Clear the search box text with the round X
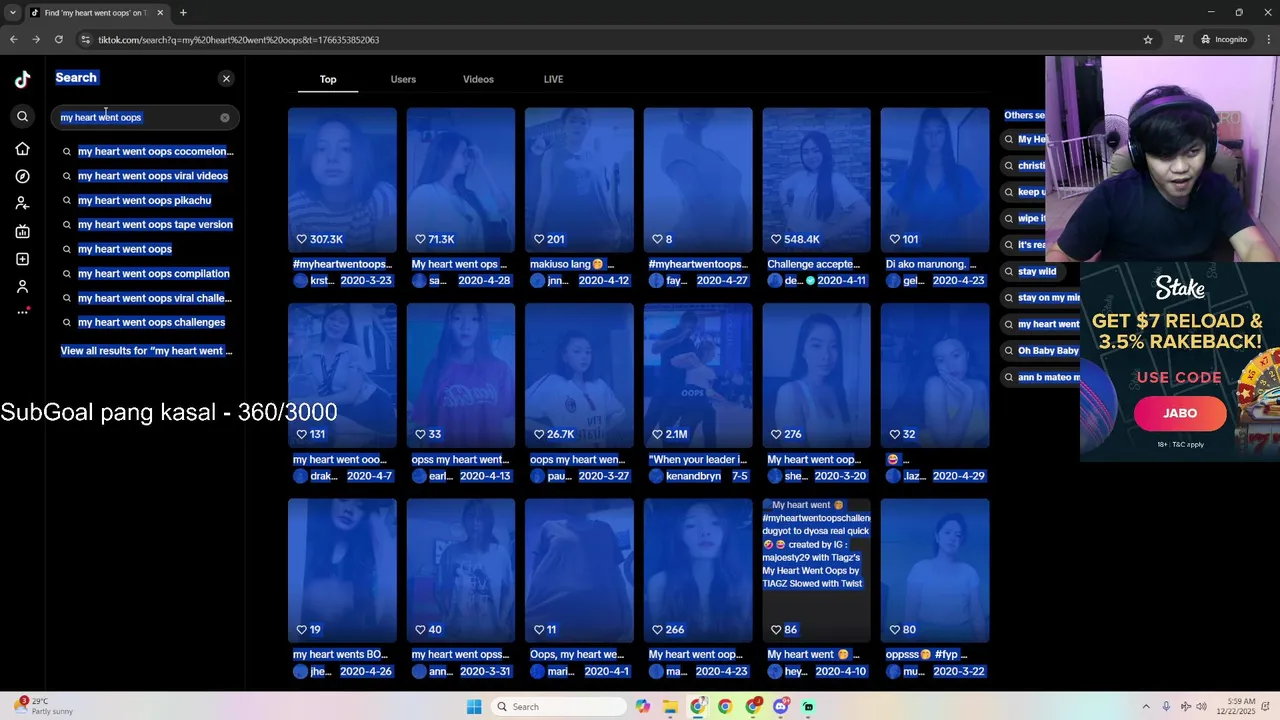 (225, 117)
